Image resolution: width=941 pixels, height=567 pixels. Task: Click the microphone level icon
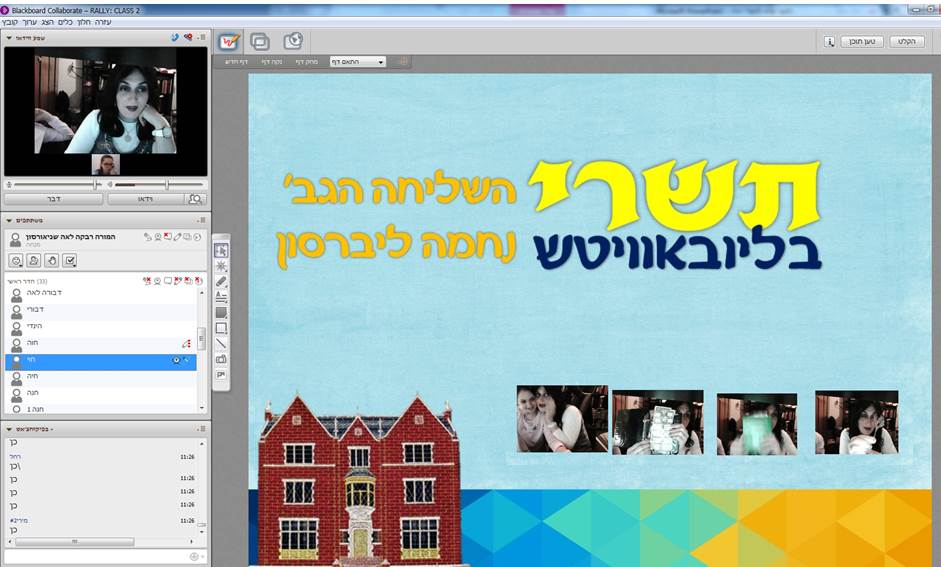(9, 185)
